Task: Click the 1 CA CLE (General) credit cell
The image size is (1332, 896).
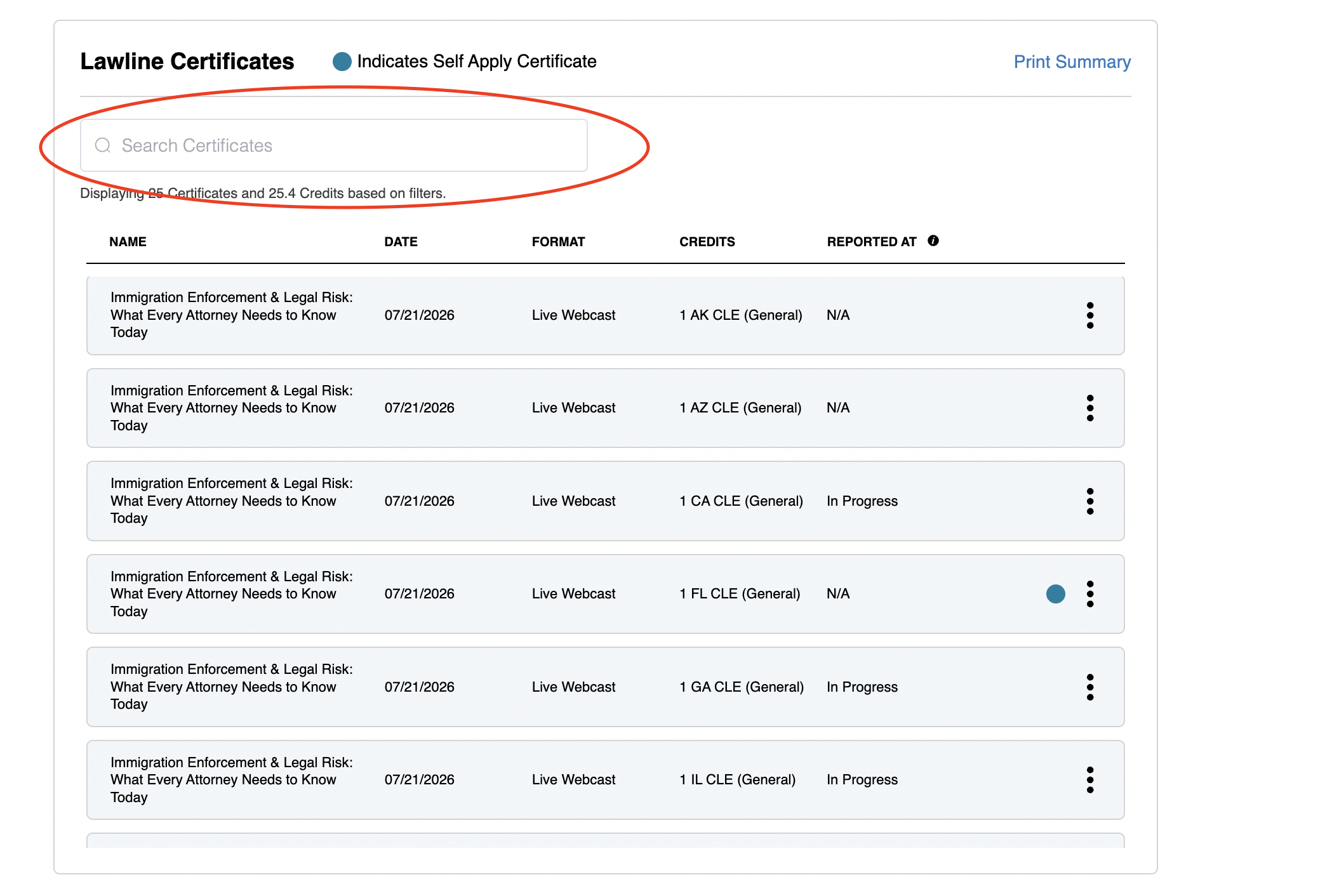Action: click(x=741, y=501)
